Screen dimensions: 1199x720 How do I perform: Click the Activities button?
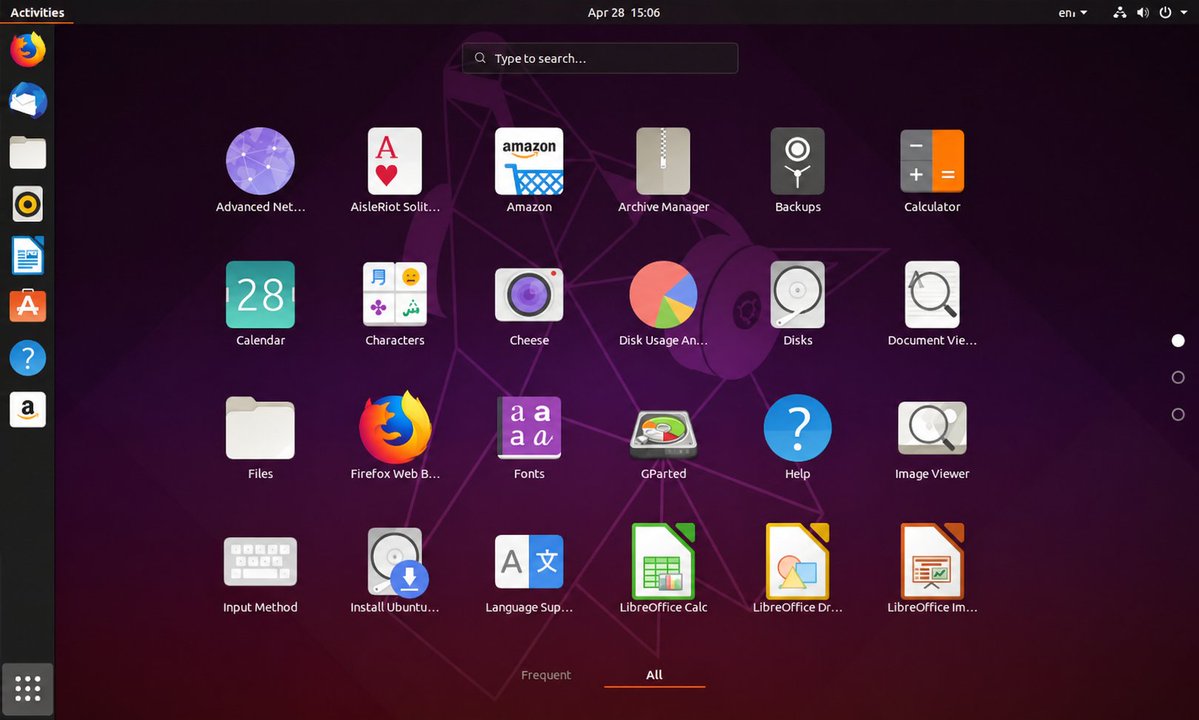pos(37,12)
